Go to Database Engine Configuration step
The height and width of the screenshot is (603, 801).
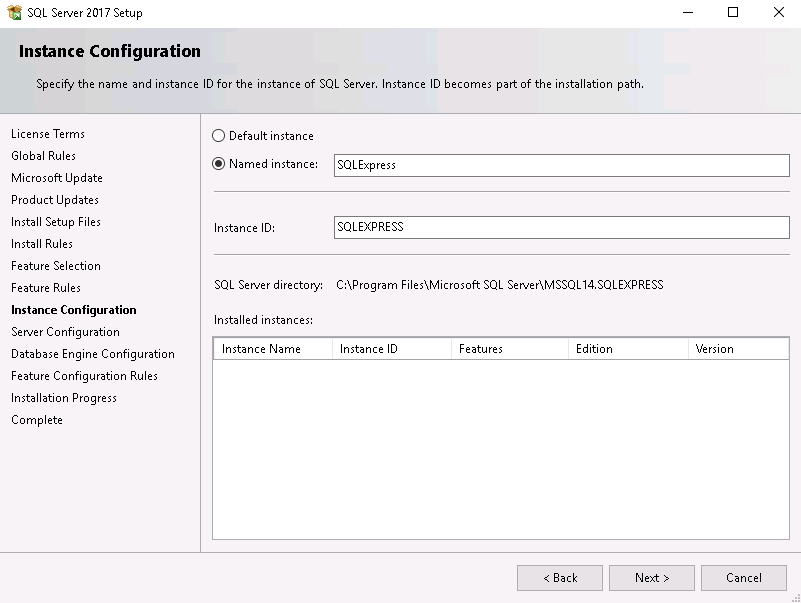[93, 354]
